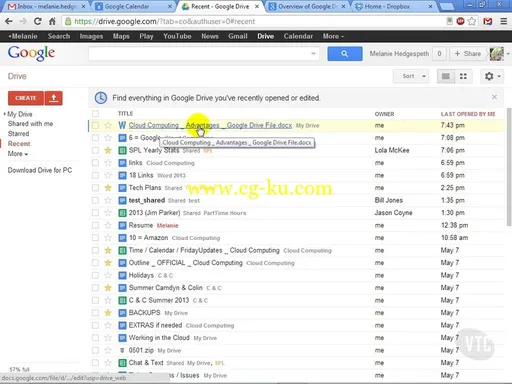Click the notifications count 0 button
This screenshot has width=512, height=384.
(x=439, y=54)
